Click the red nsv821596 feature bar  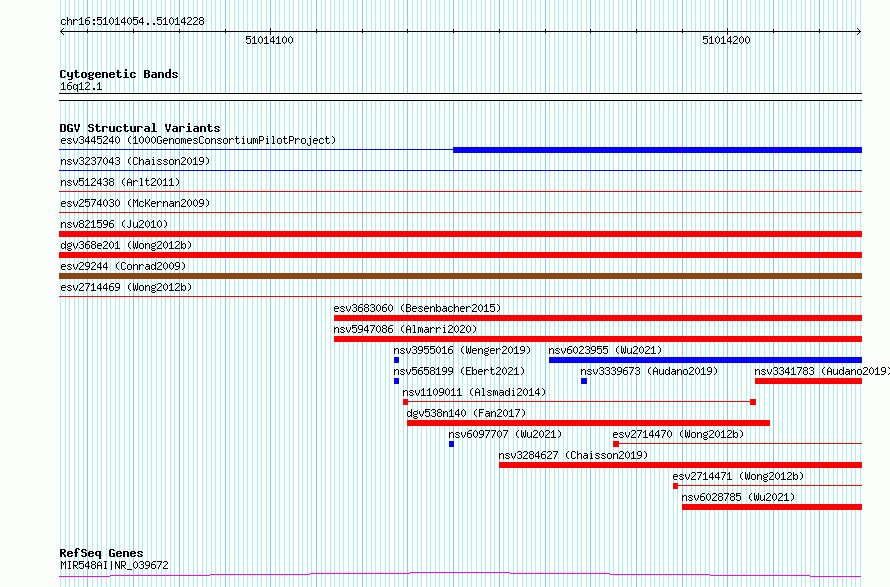coord(460,234)
